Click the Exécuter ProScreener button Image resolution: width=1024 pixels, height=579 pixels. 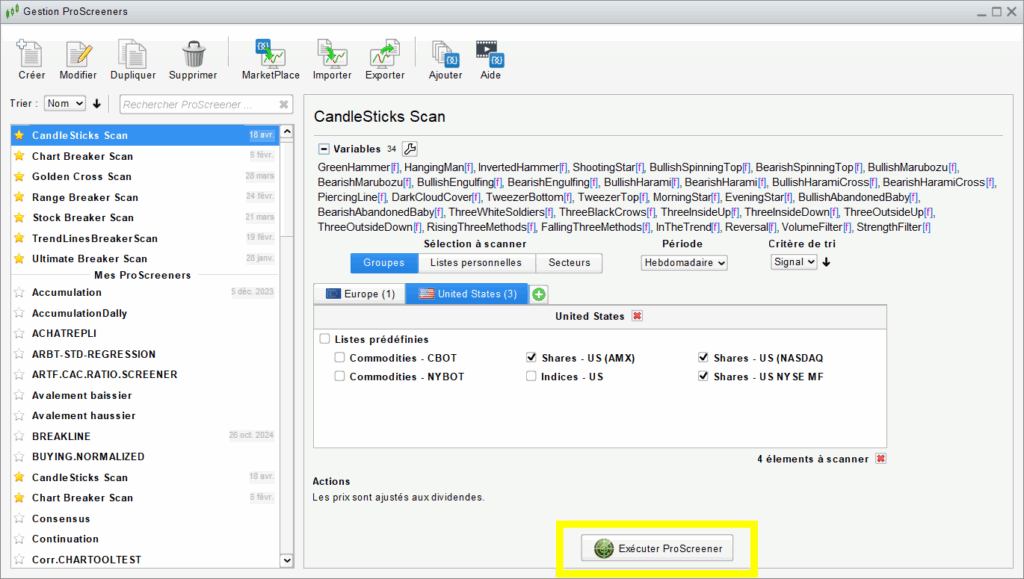(x=657, y=548)
